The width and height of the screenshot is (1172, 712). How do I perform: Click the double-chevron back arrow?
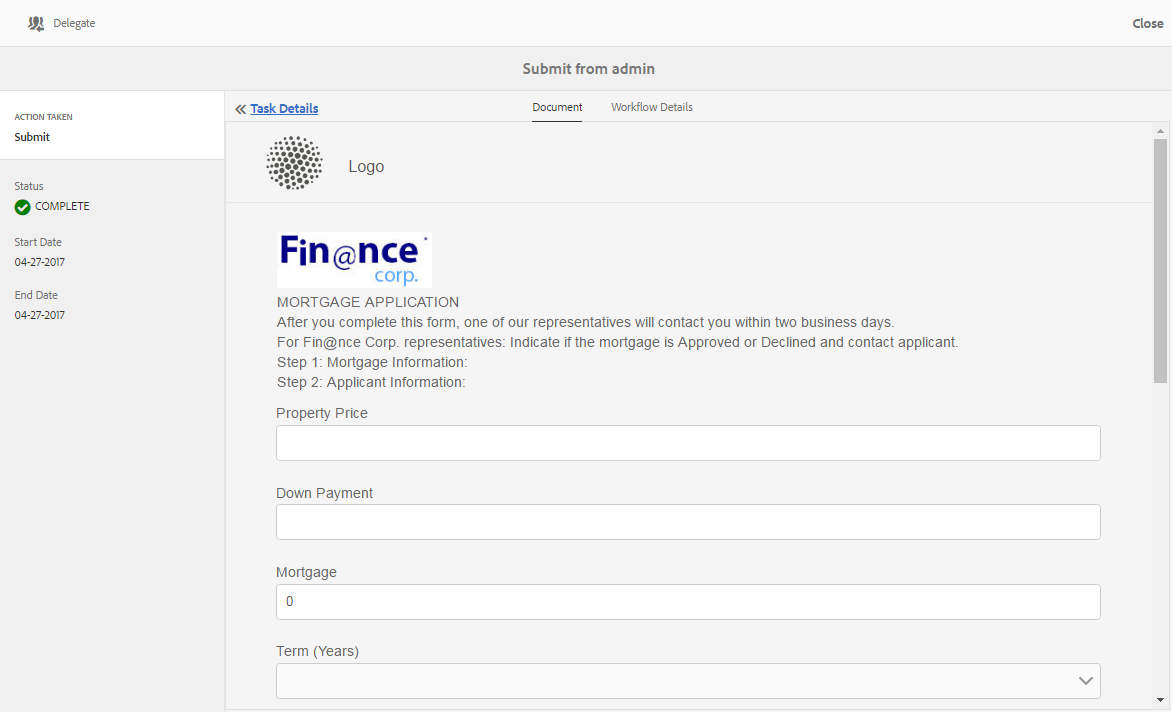[x=241, y=109]
